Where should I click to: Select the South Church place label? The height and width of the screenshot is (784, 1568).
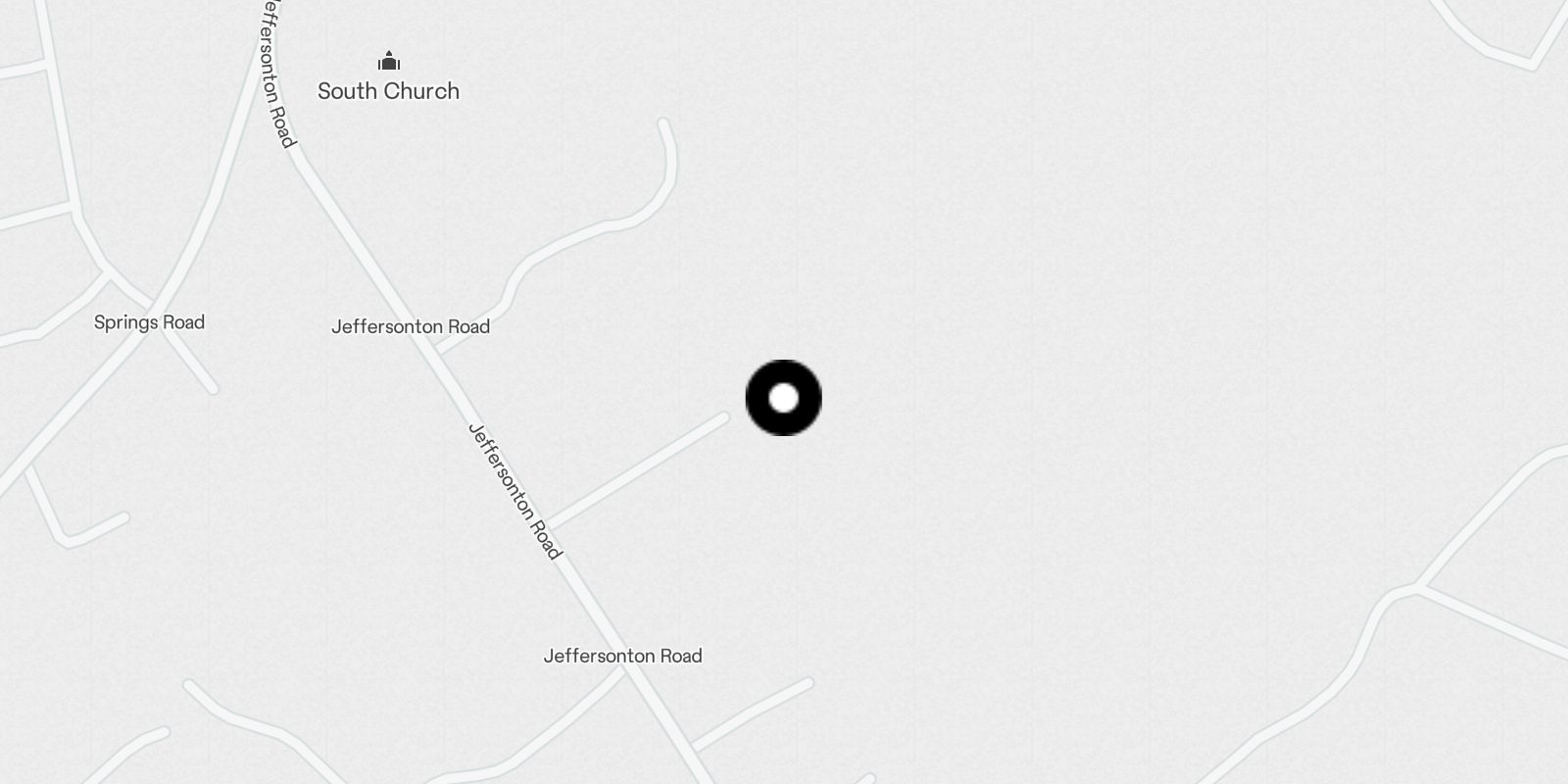388,91
